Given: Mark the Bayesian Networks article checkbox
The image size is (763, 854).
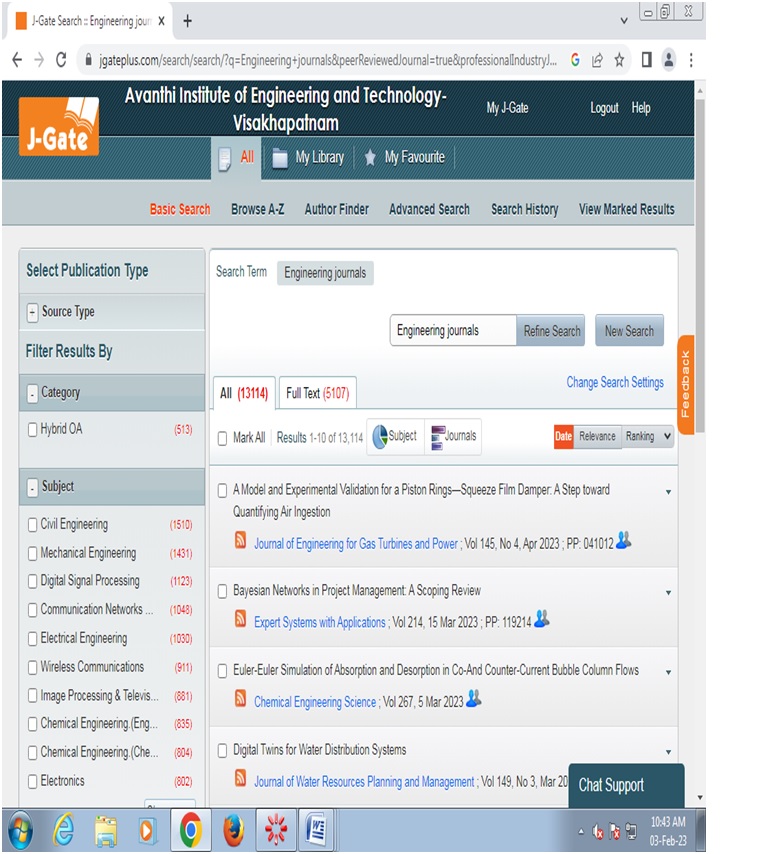Looking at the screenshot, I should [222, 591].
